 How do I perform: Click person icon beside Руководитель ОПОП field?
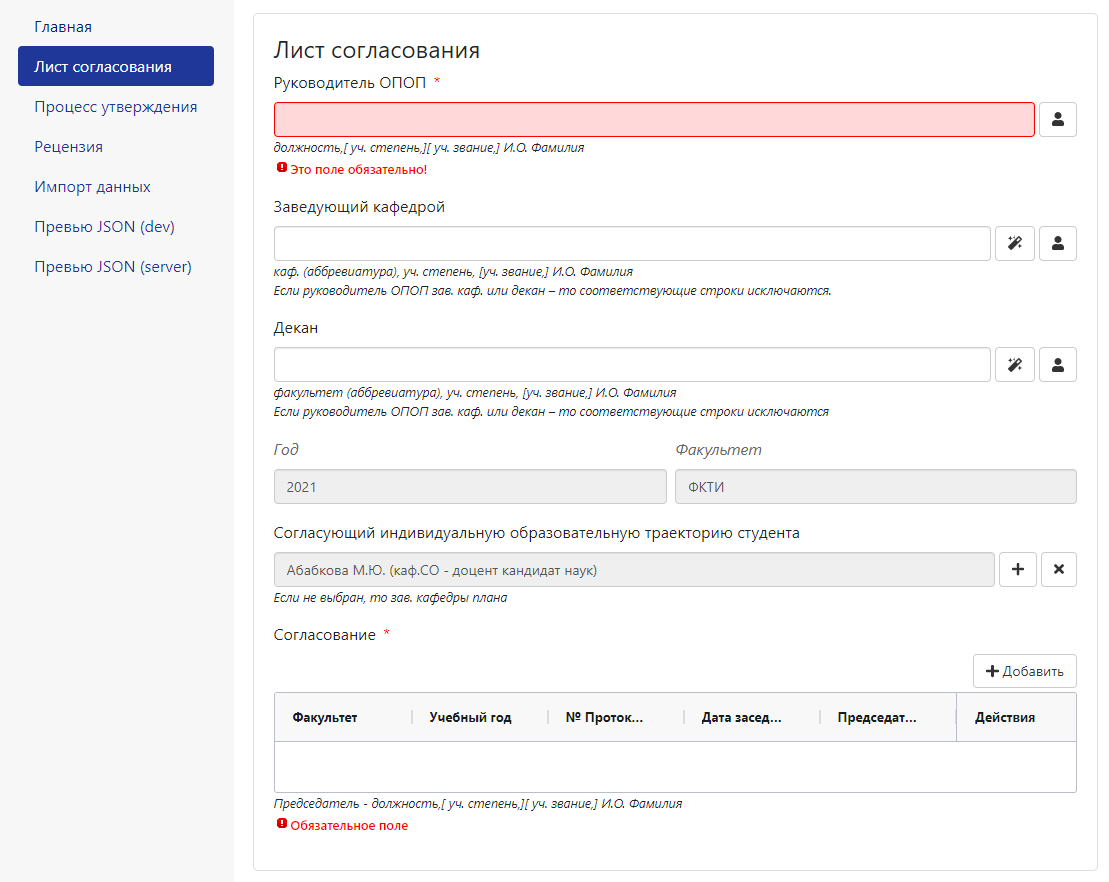pyautogui.click(x=1057, y=120)
